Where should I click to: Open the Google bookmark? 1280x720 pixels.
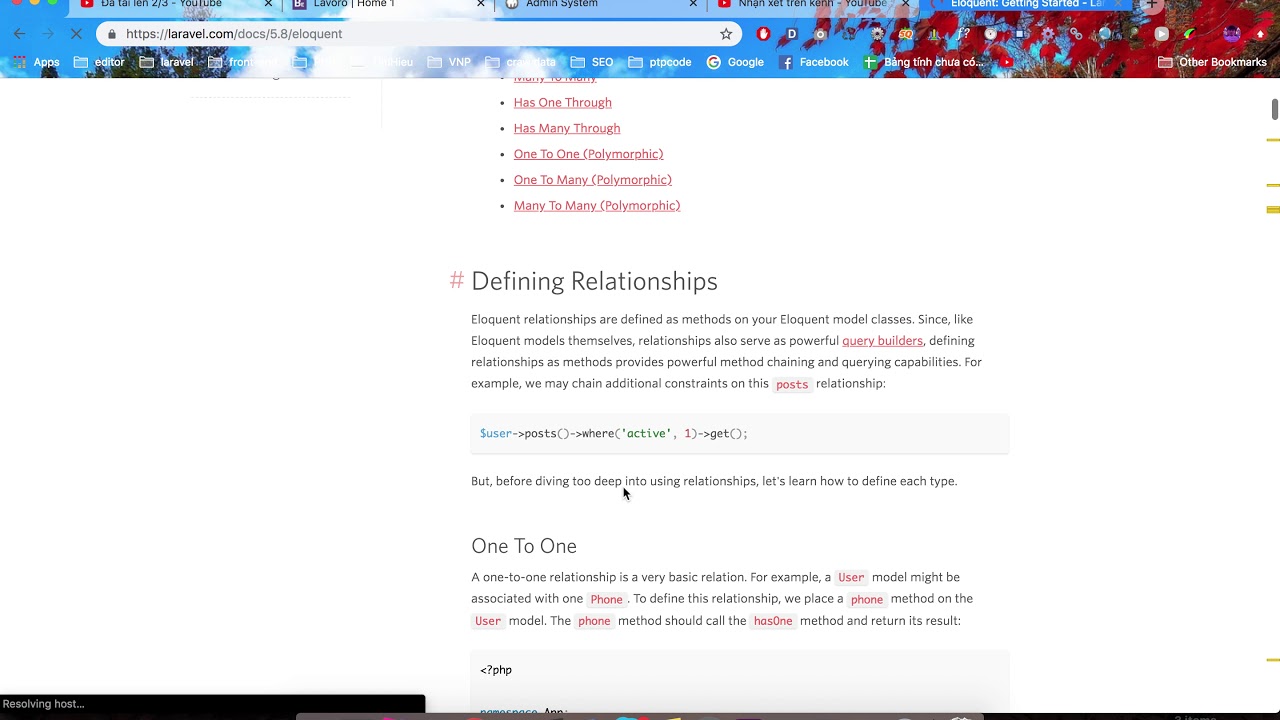click(x=735, y=62)
